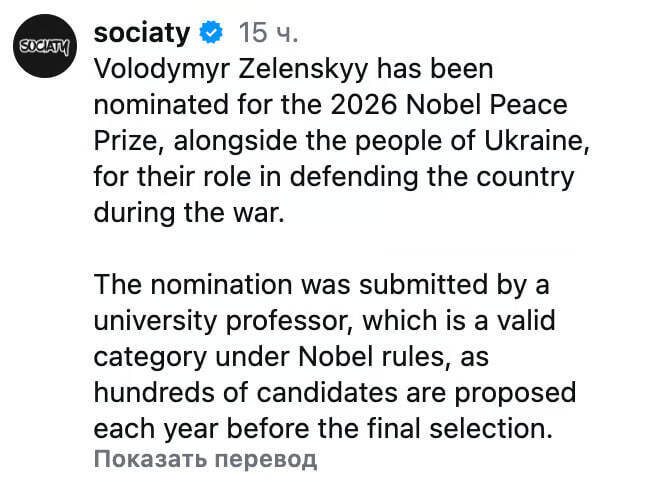
Task: Open the sociaty username link
Action: tap(141, 33)
